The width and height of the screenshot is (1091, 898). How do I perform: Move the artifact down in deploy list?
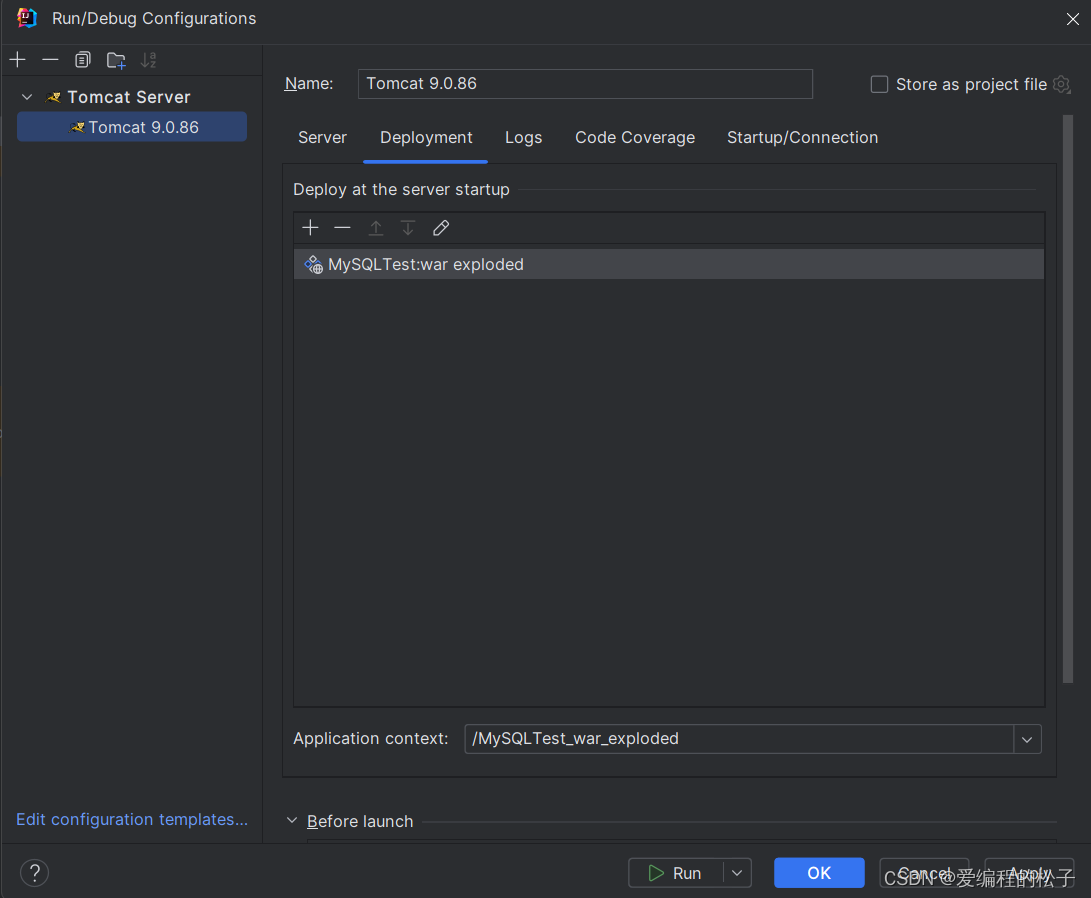click(408, 227)
